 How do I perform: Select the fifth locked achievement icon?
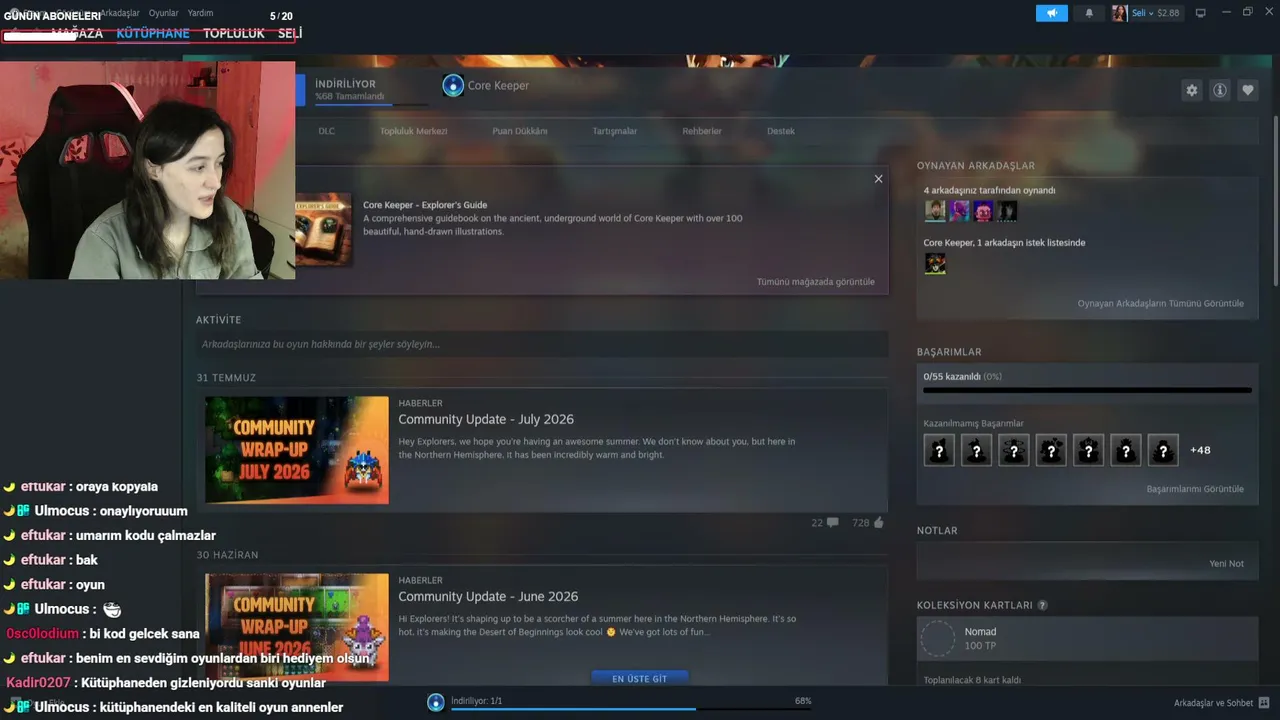pos(1088,450)
